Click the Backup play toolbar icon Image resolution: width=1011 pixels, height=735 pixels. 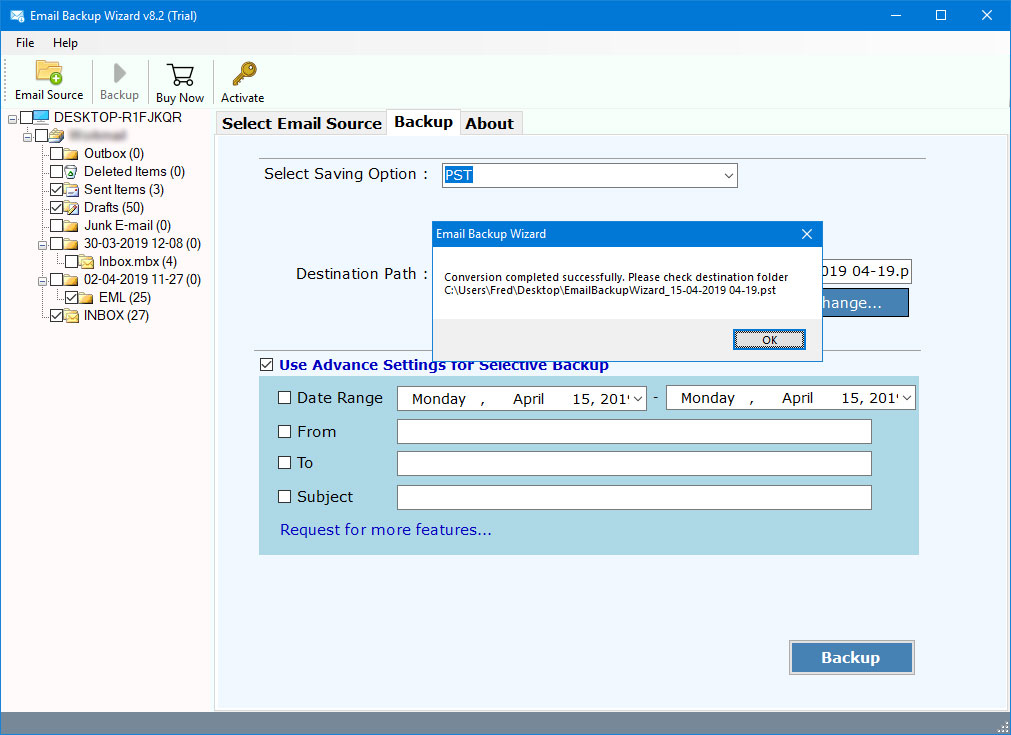pyautogui.click(x=119, y=73)
